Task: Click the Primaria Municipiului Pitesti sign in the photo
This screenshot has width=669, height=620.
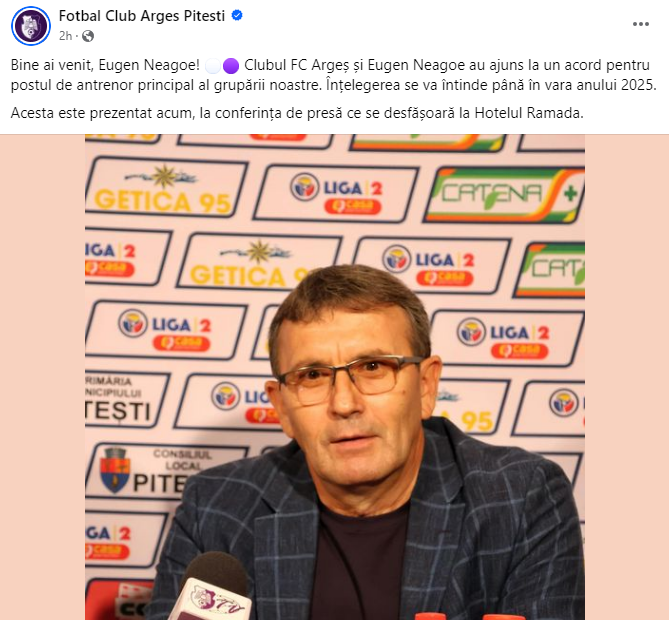Action: pos(121,399)
